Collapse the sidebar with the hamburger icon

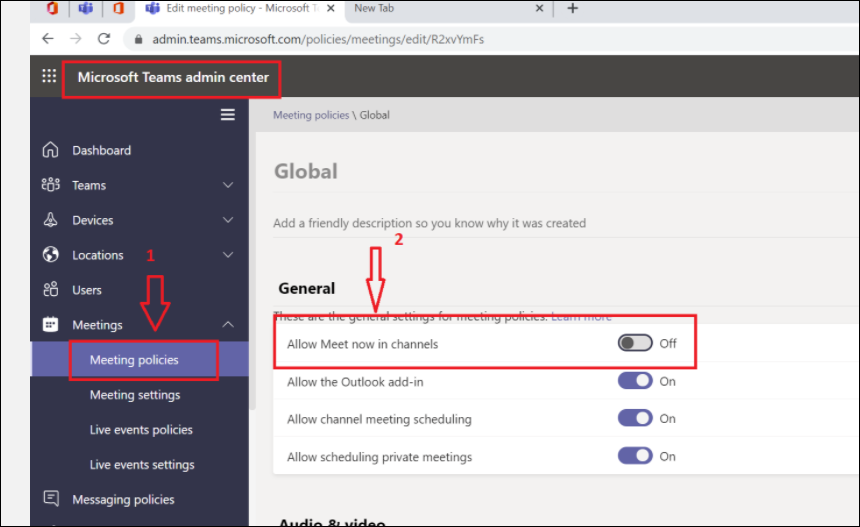(228, 115)
